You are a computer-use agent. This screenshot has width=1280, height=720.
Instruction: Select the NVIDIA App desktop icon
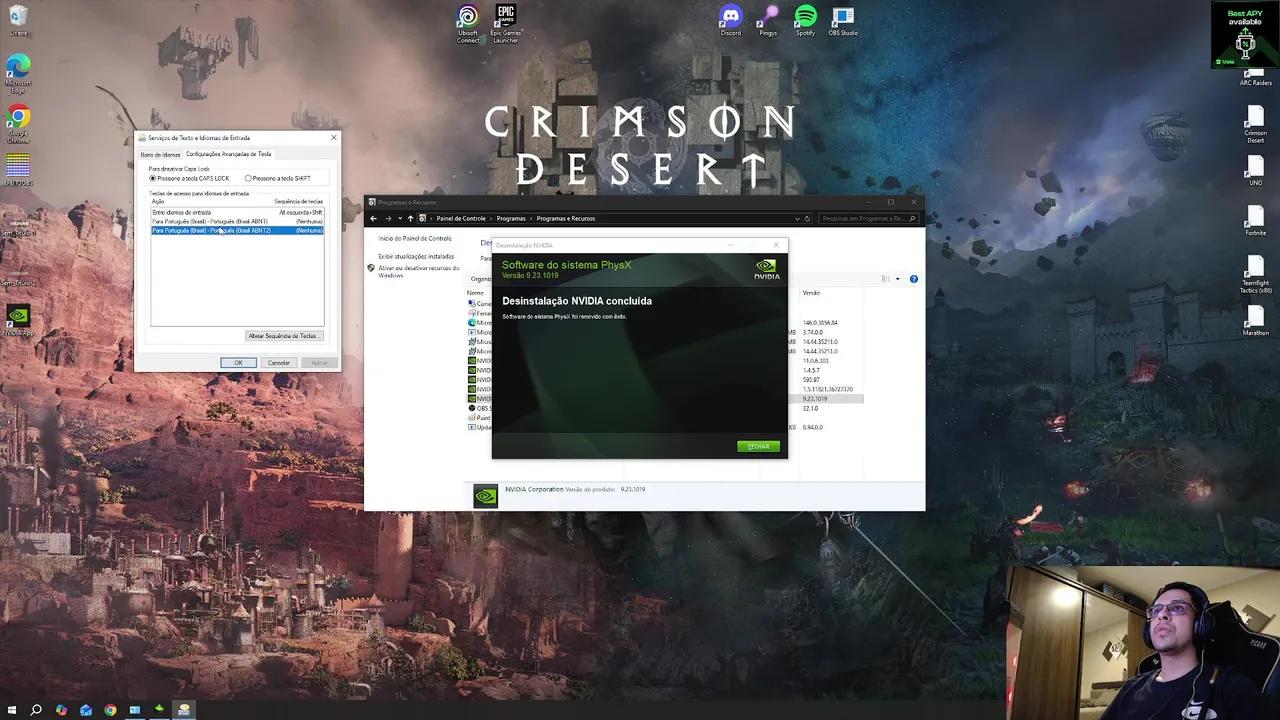[19, 321]
